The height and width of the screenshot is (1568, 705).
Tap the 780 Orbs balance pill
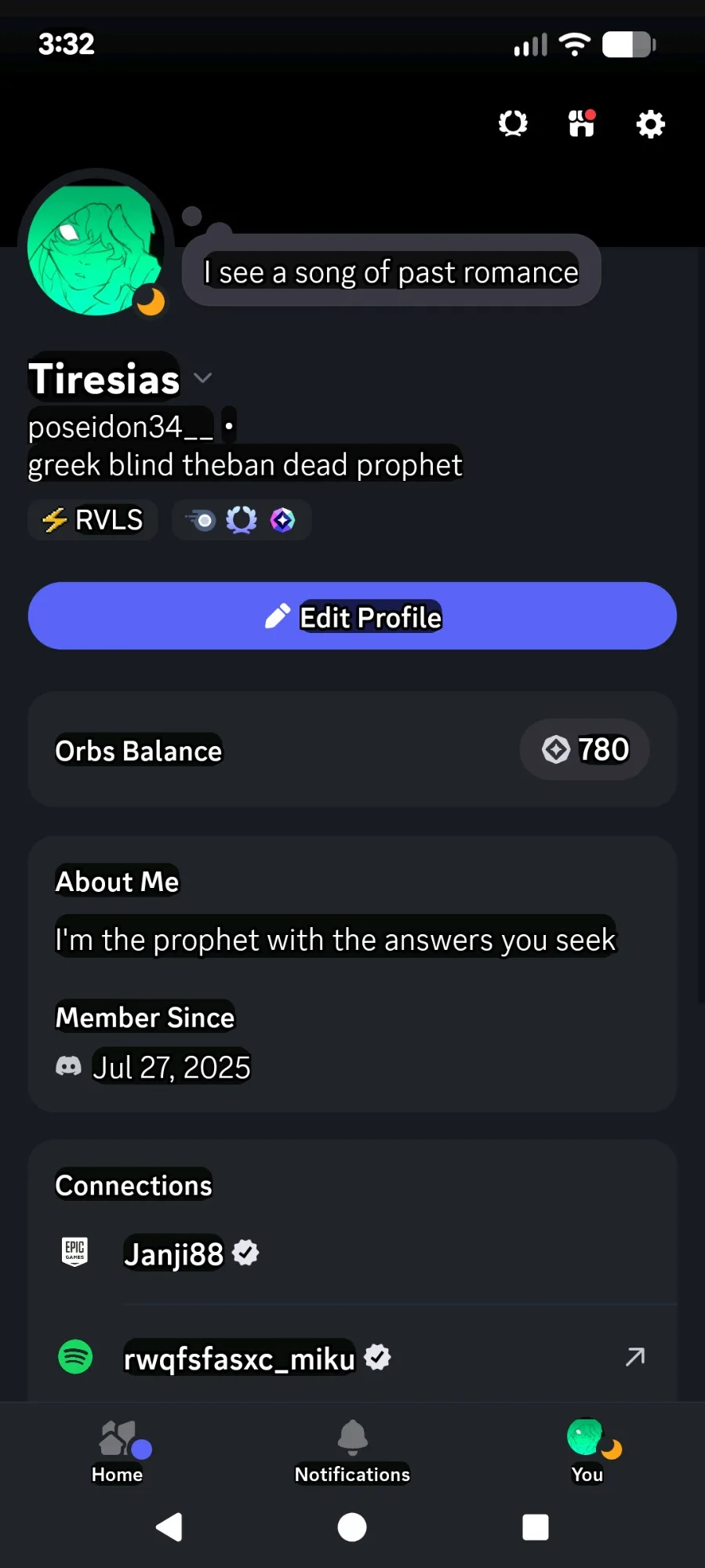585,750
